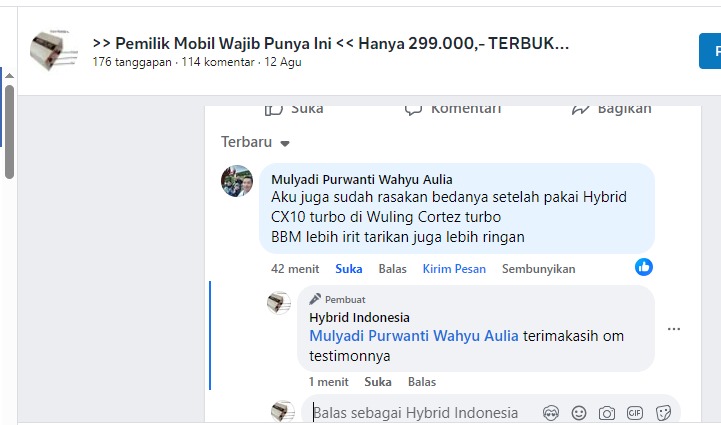Focus the 'Balas sebagai Hybrid Indonesia' reply field
Image resolution: width=721 pixels, height=425 pixels.
point(423,413)
